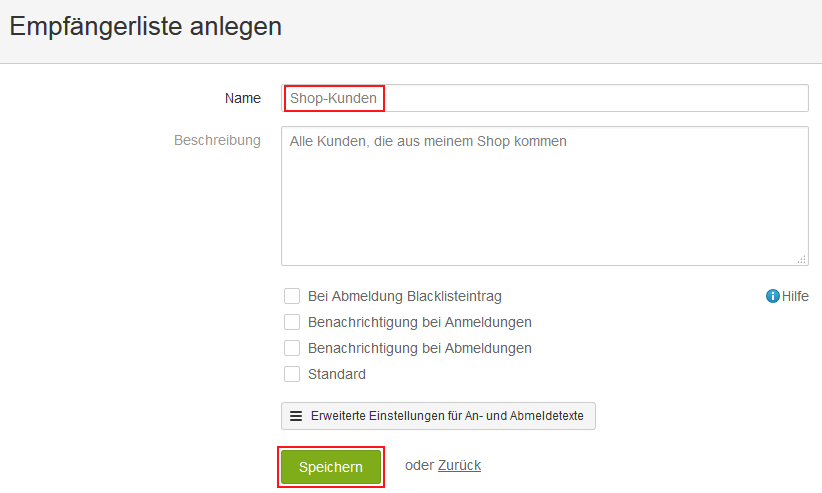Click the Name field label
The width and height of the screenshot is (822, 493).
243,98
